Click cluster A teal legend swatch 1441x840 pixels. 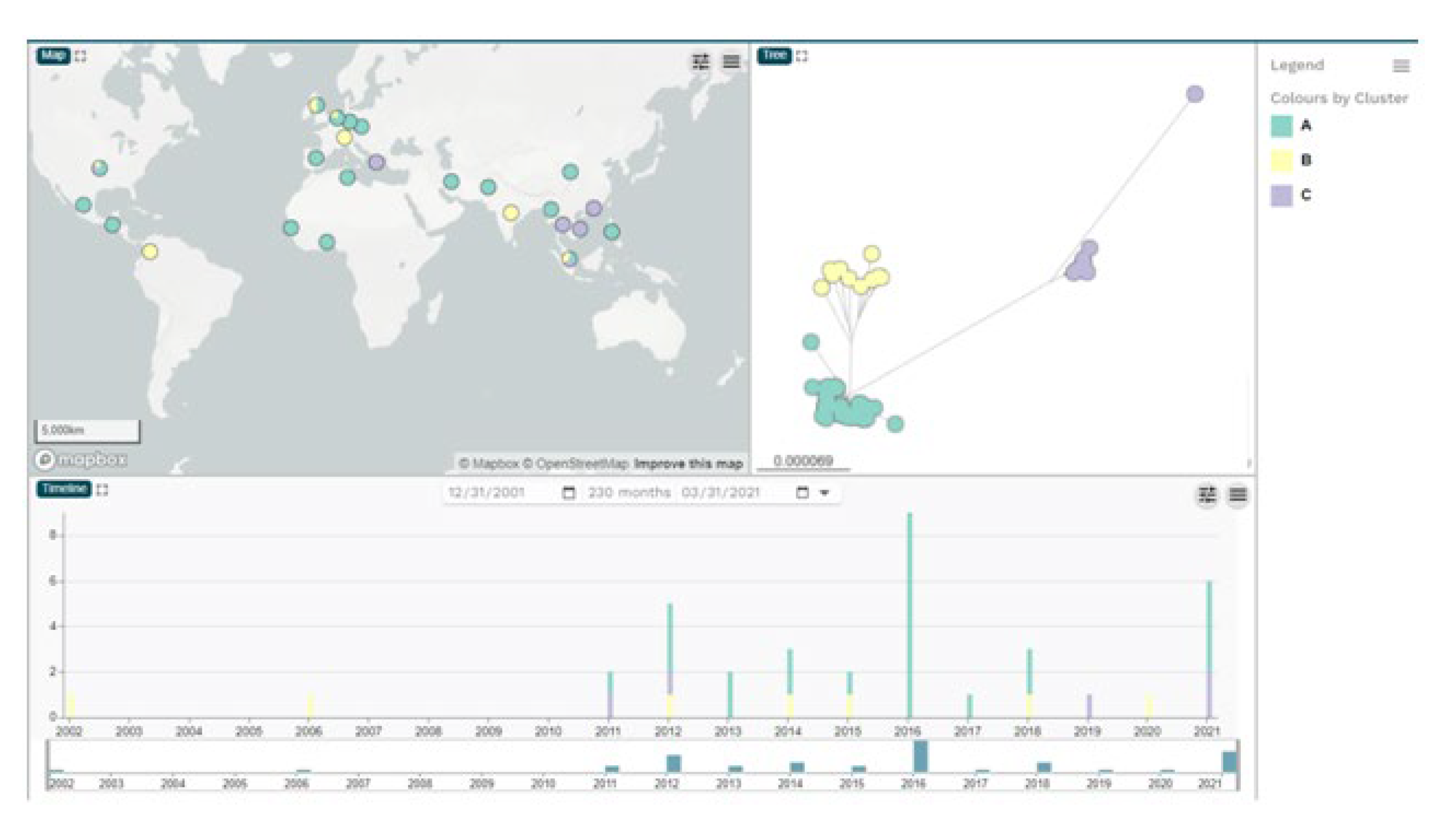pos(1281,126)
